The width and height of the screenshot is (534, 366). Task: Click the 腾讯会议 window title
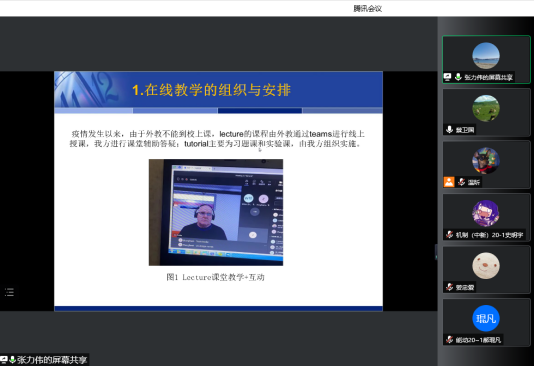[367, 9]
